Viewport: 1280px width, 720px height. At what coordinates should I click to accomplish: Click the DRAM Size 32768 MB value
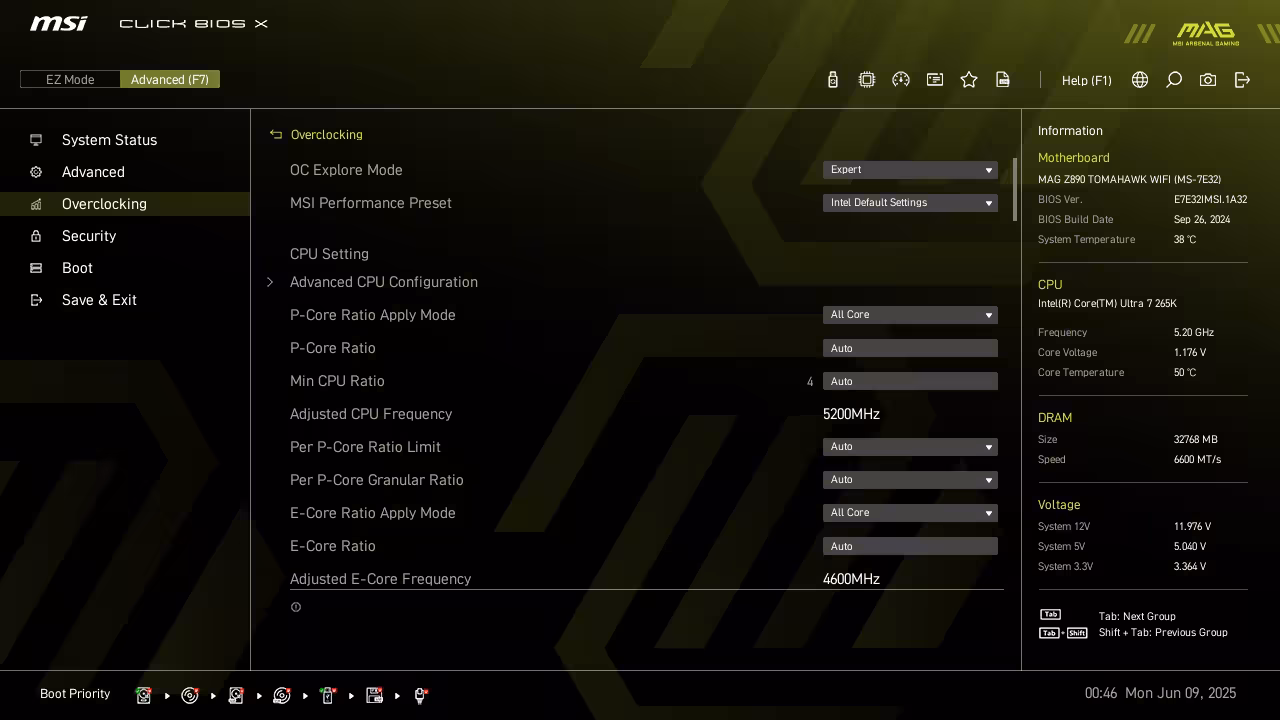1196,439
